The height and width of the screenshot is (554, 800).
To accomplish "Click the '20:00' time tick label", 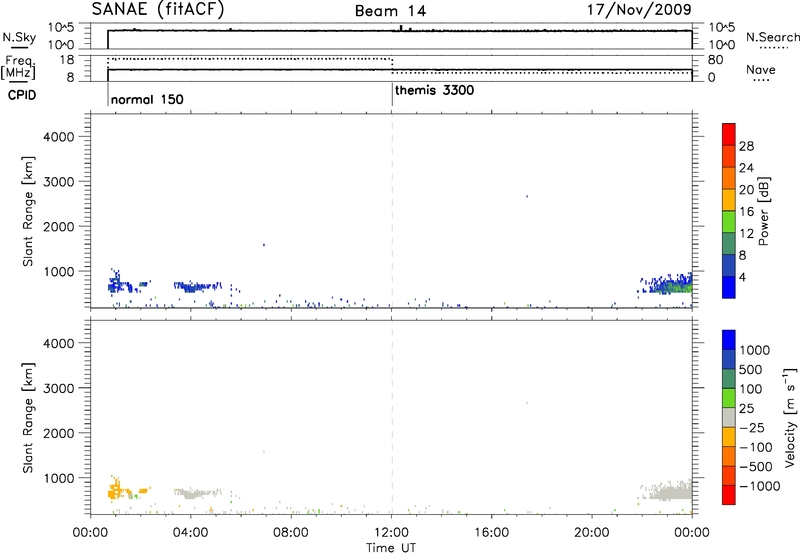I will click(592, 533).
